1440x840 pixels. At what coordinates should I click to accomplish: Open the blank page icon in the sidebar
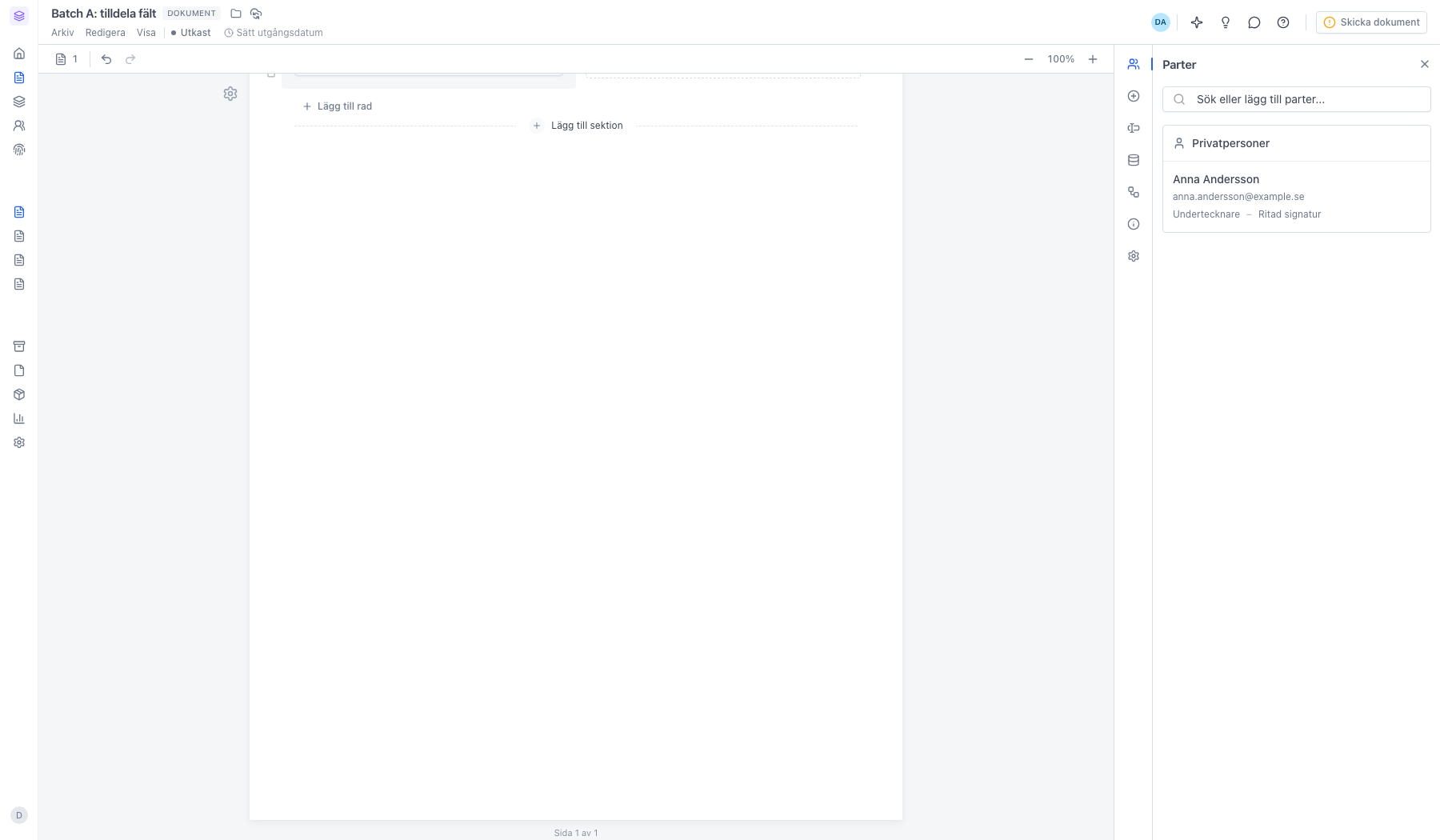(19, 370)
